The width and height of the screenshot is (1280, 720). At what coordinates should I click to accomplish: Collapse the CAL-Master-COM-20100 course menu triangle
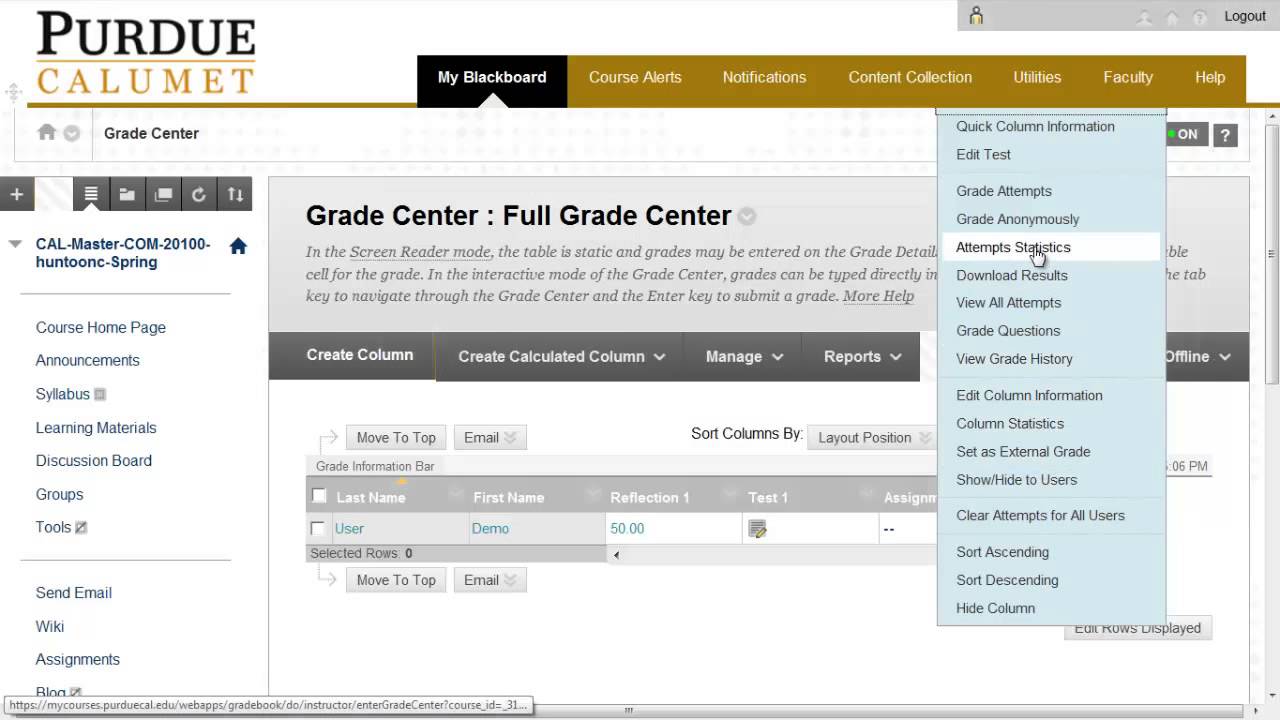(15, 244)
